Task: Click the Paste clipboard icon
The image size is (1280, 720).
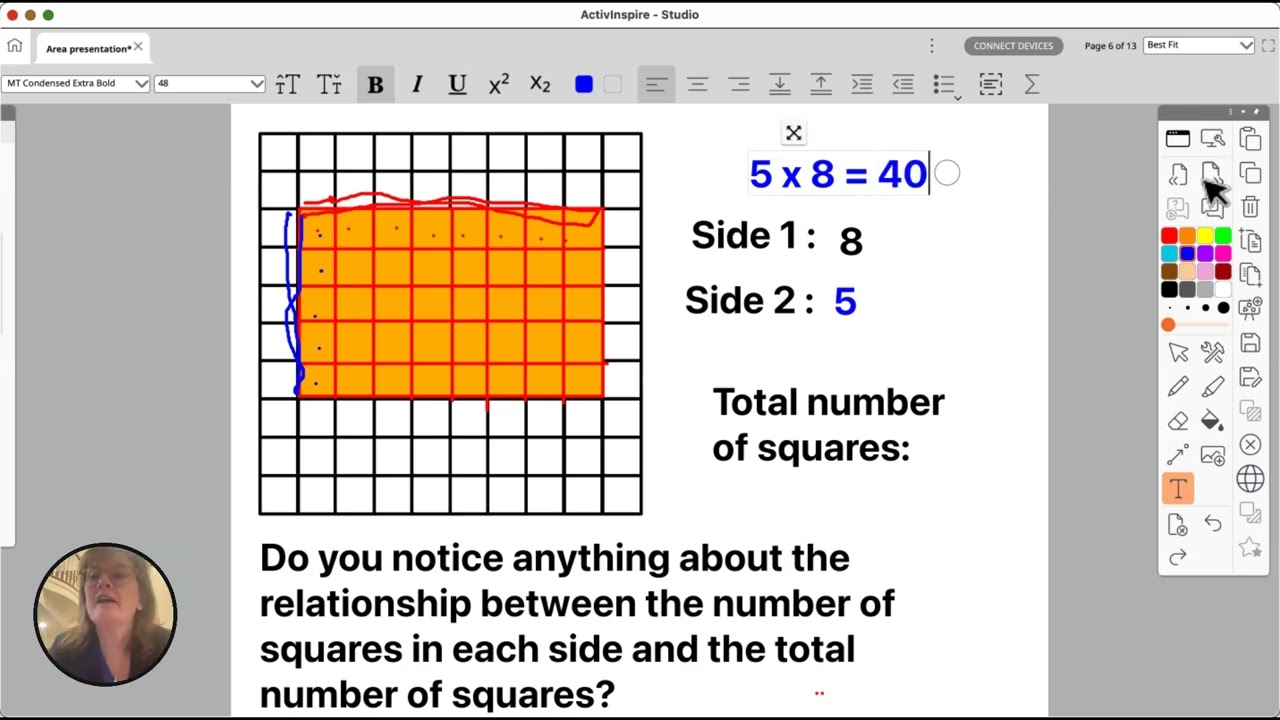Action: tap(1250, 139)
